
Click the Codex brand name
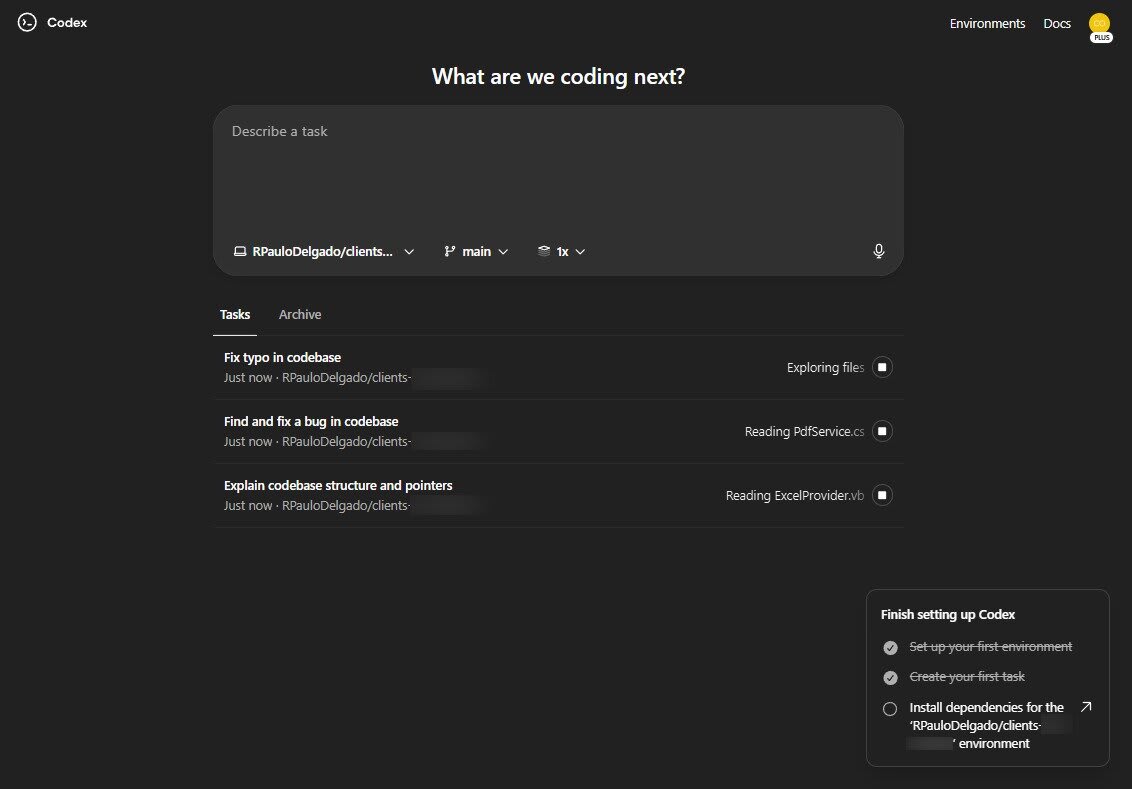pyautogui.click(x=67, y=23)
